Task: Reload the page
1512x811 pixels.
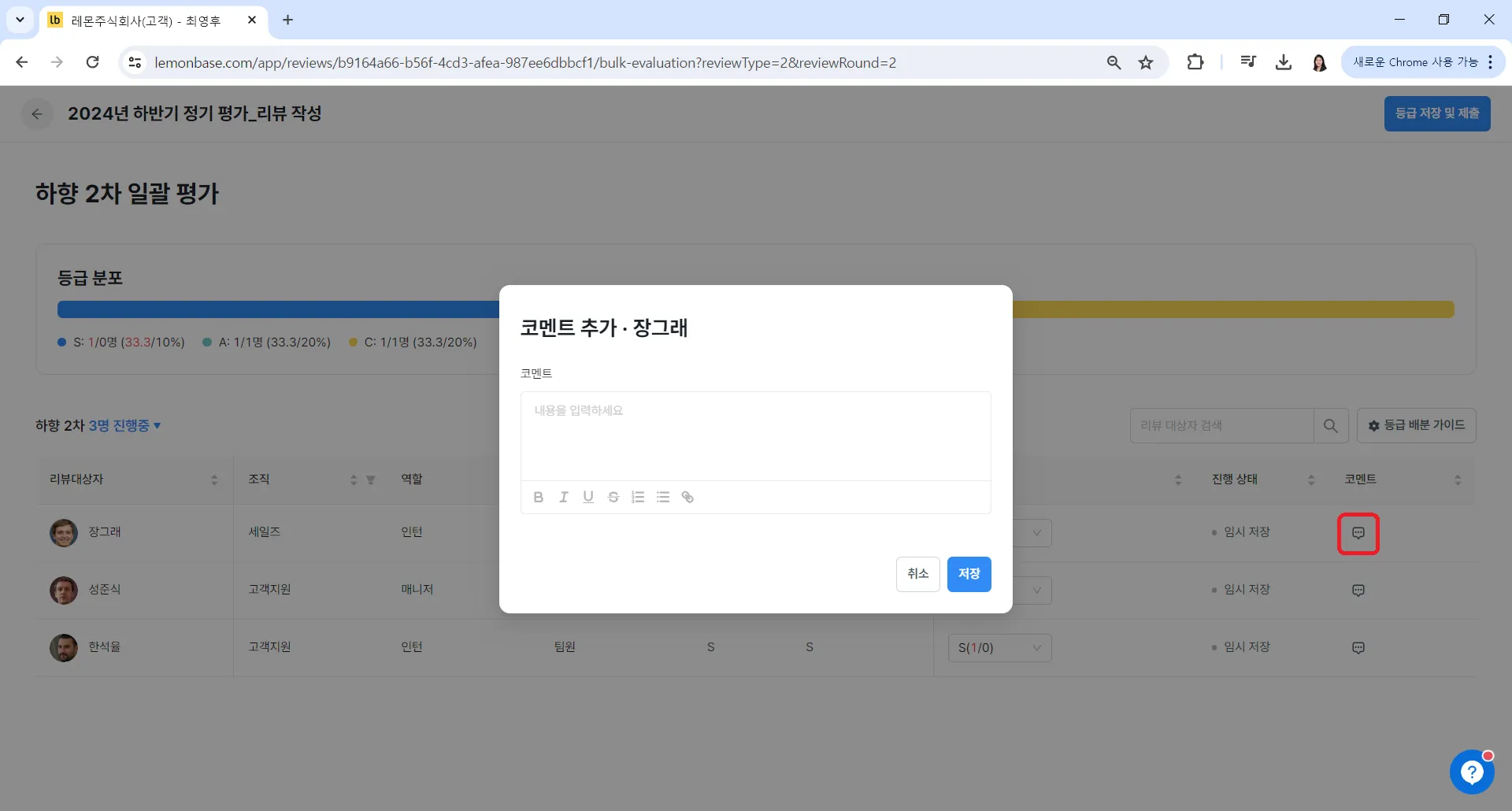Action: pyautogui.click(x=93, y=62)
